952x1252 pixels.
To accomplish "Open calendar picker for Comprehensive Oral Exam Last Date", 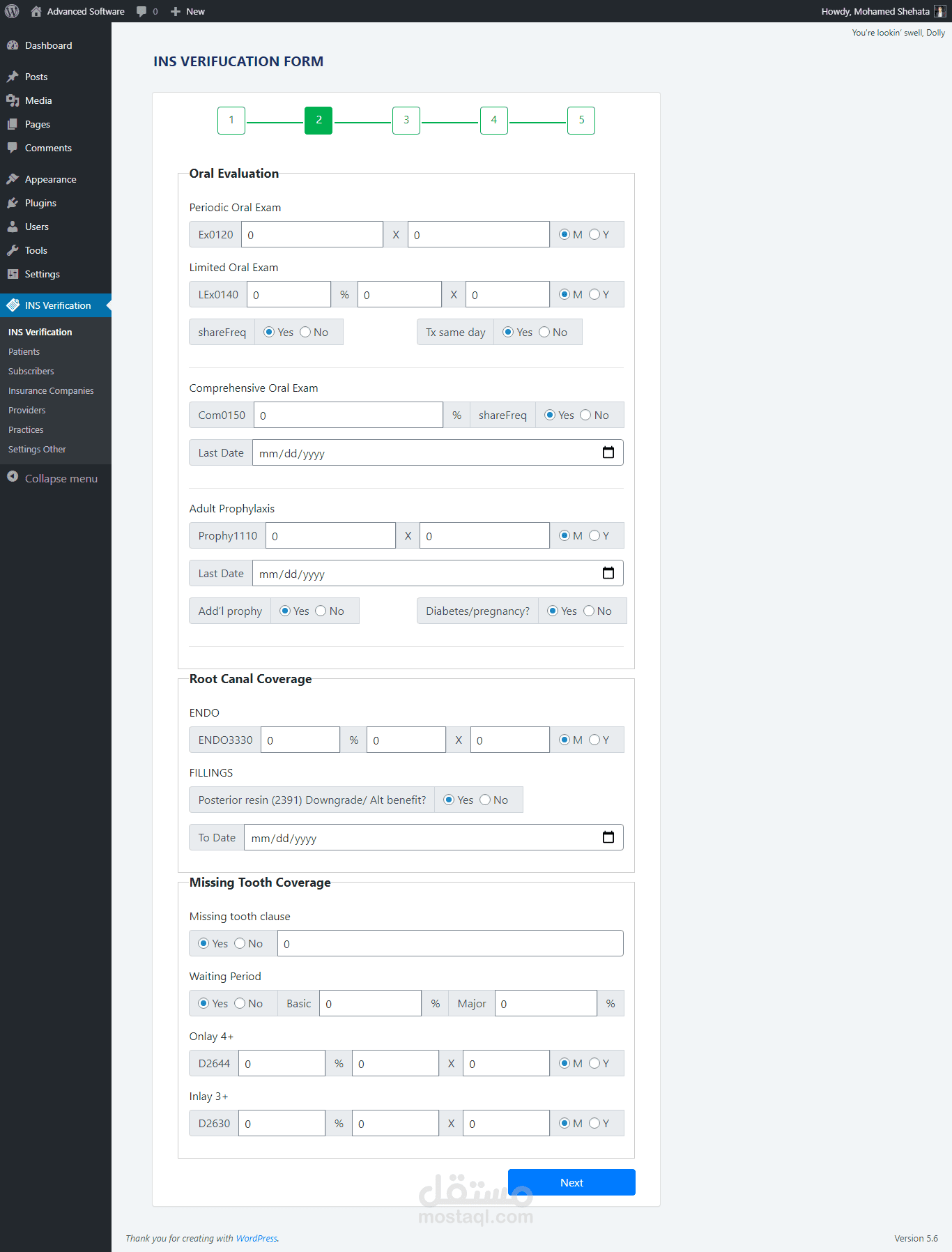I will click(608, 452).
